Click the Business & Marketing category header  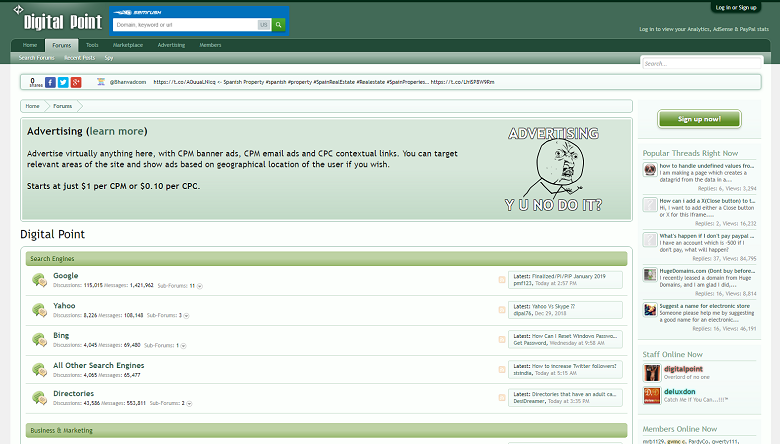[326, 431]
